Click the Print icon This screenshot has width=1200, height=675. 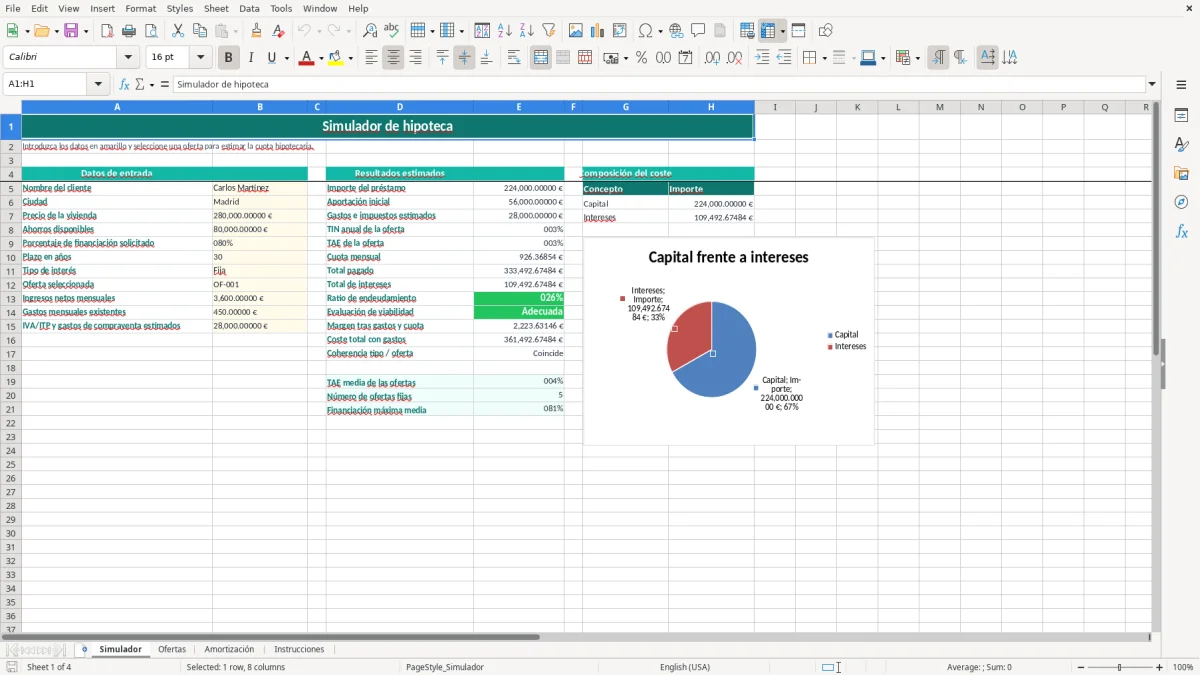click(129, 31)
